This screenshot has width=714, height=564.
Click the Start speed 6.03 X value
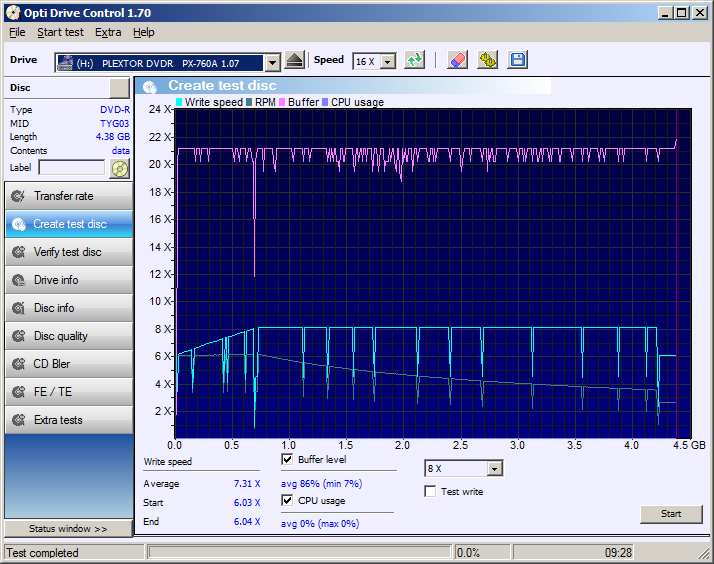247,503
